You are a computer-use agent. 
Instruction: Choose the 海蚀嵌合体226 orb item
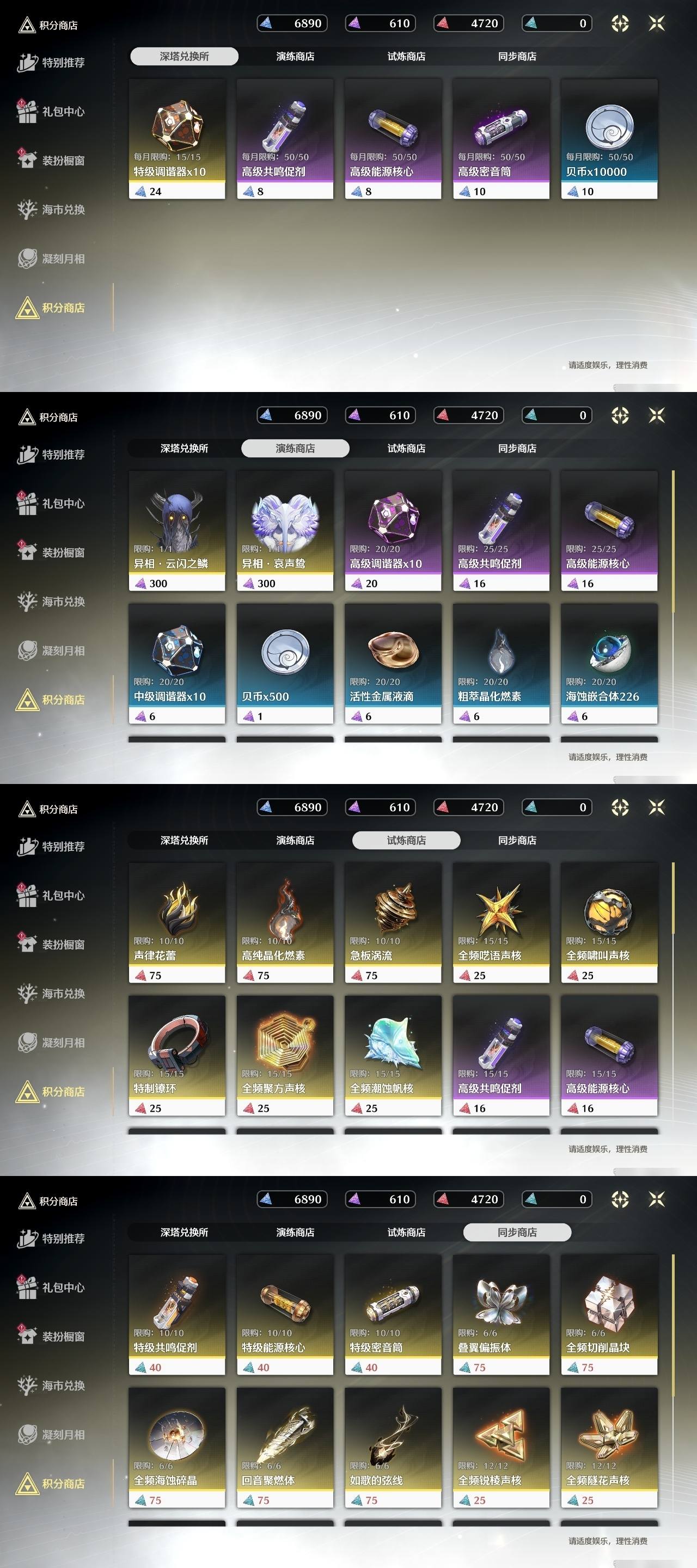609,664
